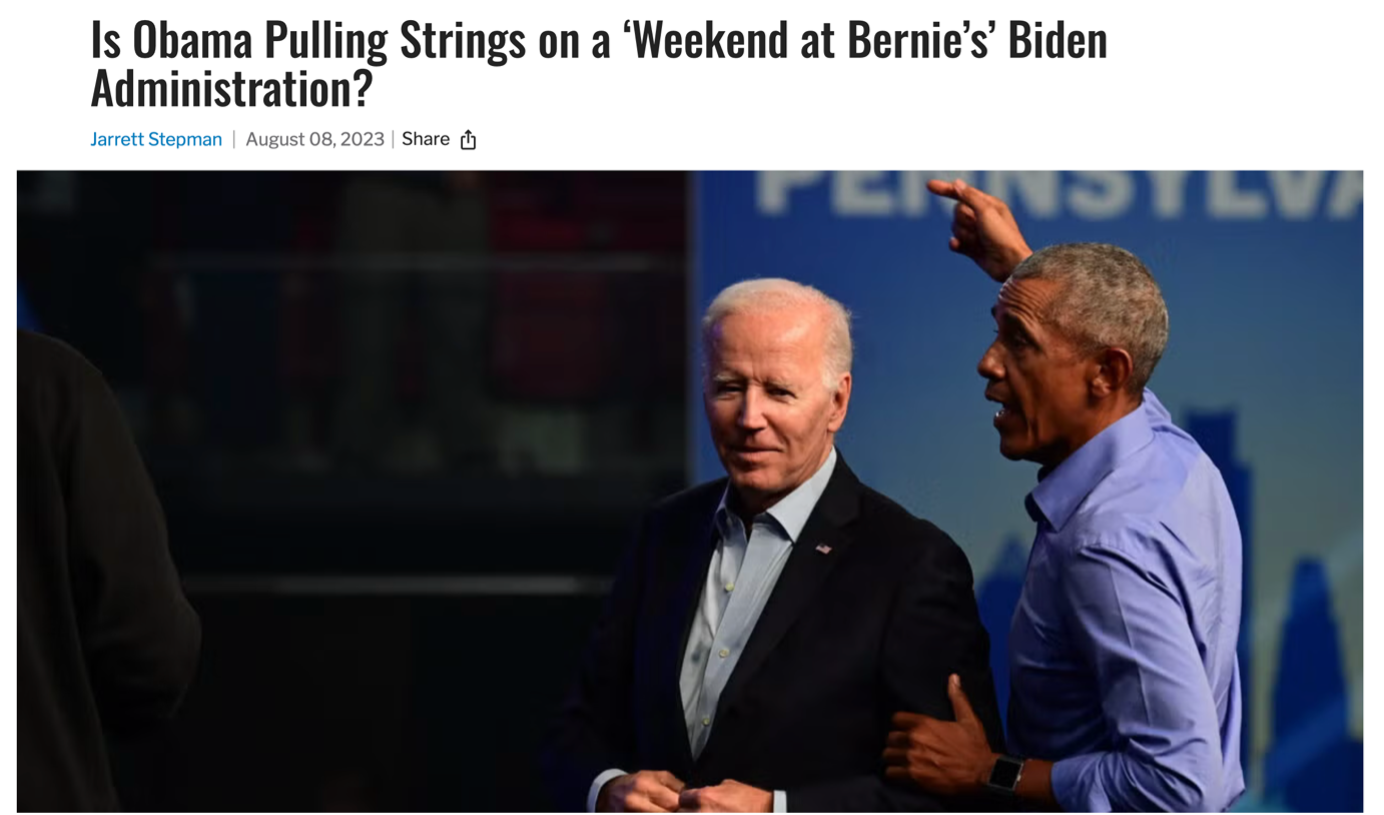Screen dimensions: 1384x815
Task: Click the clasped hands at photo bottom
Action: 690,791
